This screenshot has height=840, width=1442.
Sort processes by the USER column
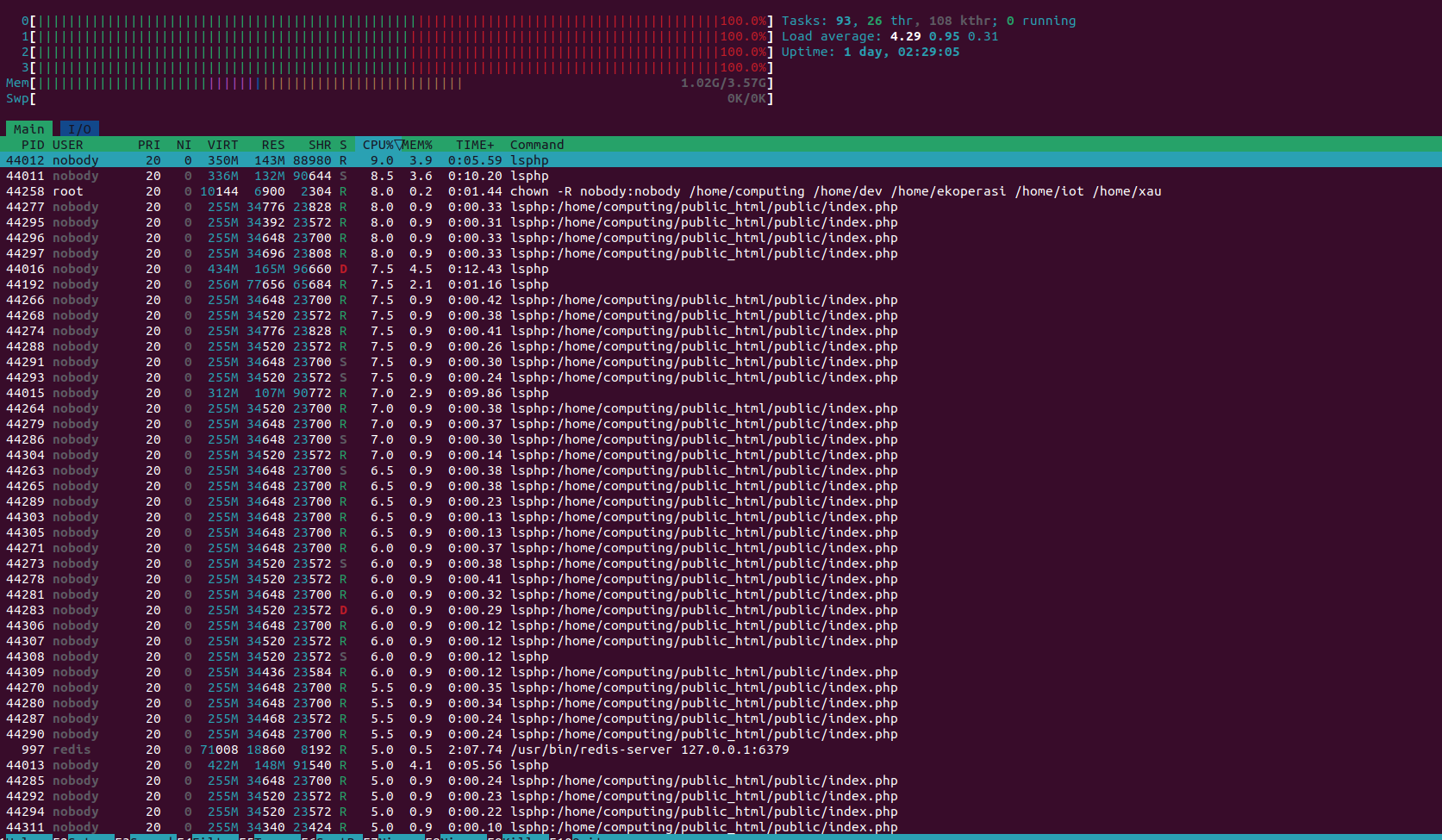(68, 144)
